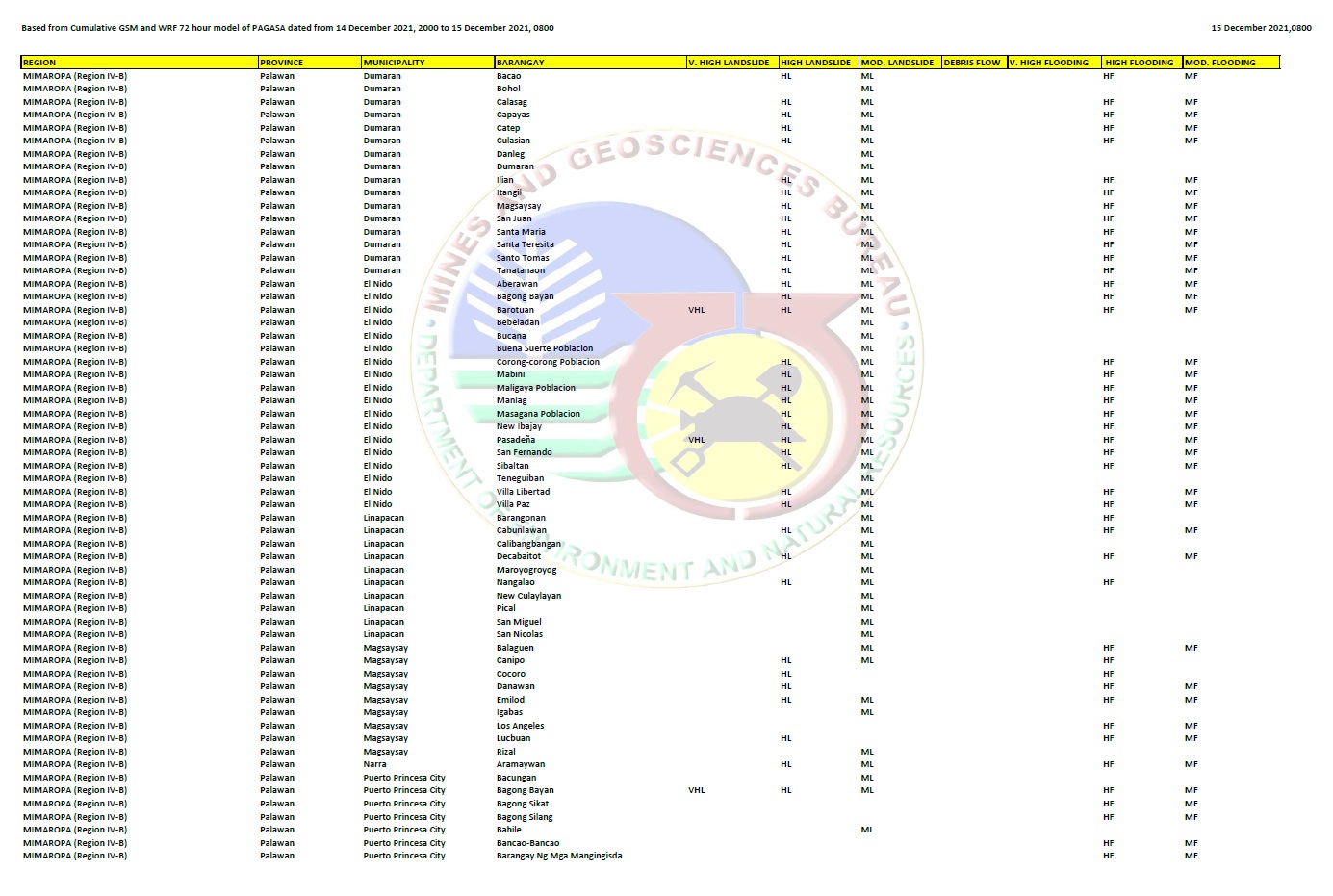
Task: Click the REGION column header
Action: click(140, 62)
